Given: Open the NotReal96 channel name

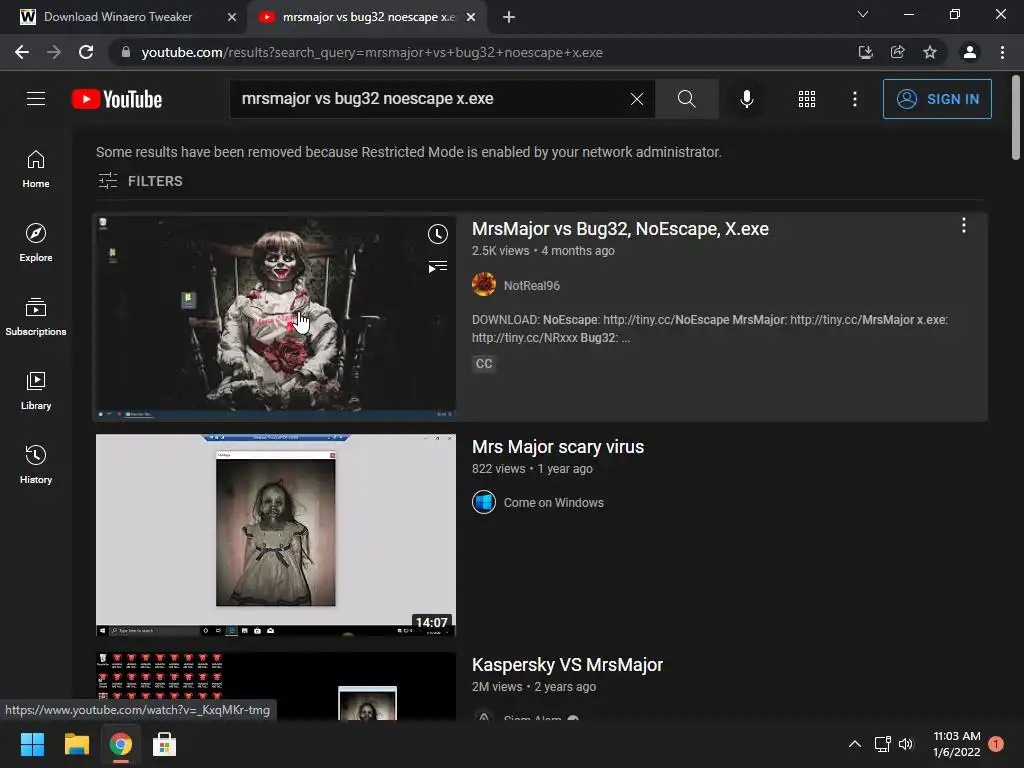Looking at the screenshot, I should [x=532, y=285].
